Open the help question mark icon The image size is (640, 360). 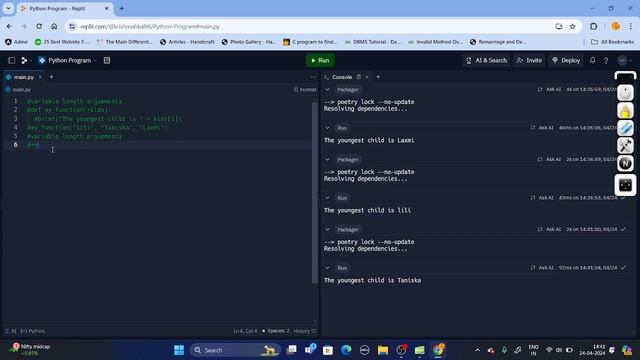click(x=606, y=60)
